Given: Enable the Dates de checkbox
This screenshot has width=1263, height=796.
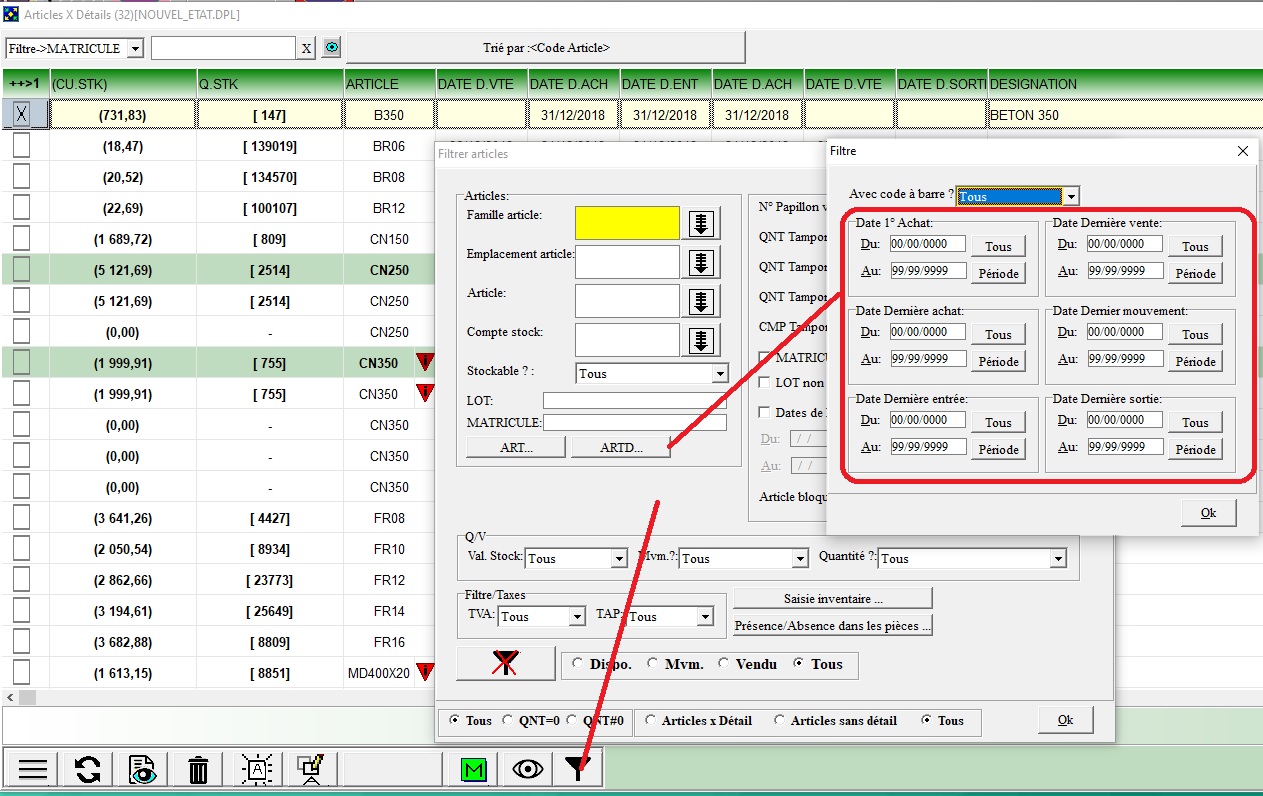Looking at the screenshot, I should pos(766,412).
